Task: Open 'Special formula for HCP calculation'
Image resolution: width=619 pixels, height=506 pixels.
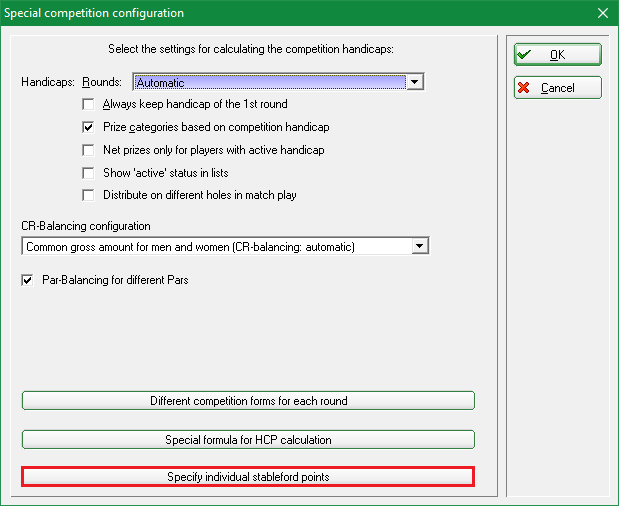Action: tap(248, 439)
